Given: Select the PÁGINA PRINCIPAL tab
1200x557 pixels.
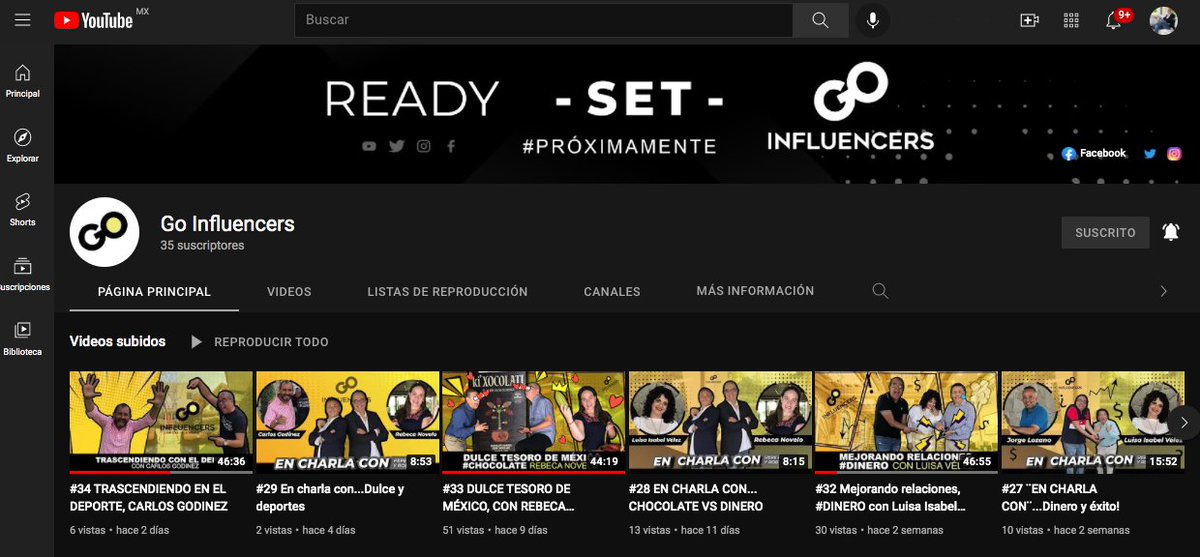Looking at the screenshot, I should (154, 292).
